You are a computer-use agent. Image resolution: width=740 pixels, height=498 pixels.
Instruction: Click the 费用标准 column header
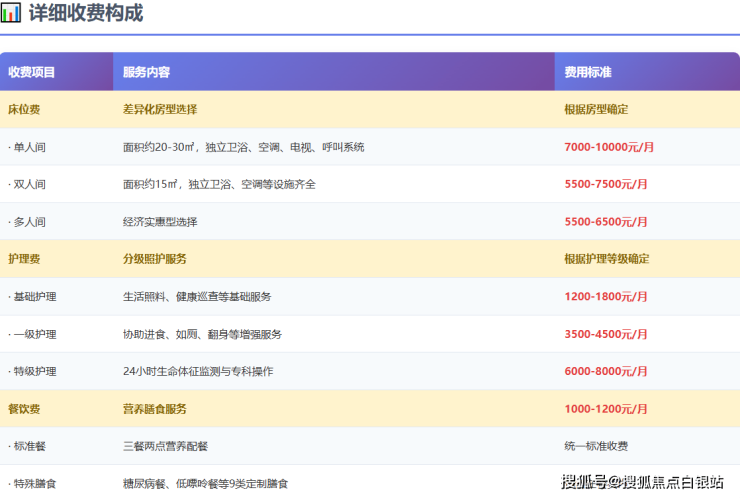pyautogui.click(x=588, y=72)
